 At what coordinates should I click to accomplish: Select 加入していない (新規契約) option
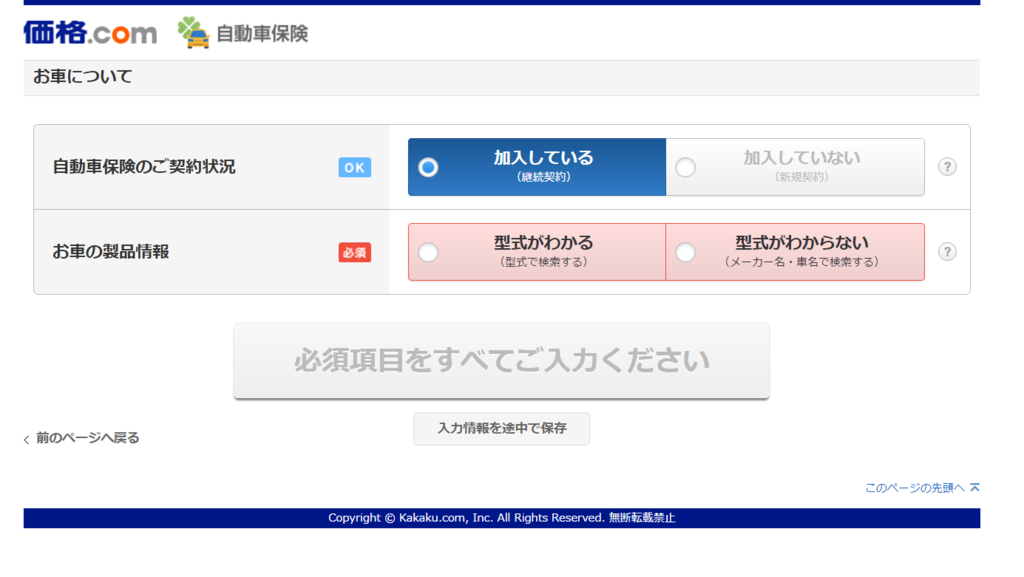(795, 167)
